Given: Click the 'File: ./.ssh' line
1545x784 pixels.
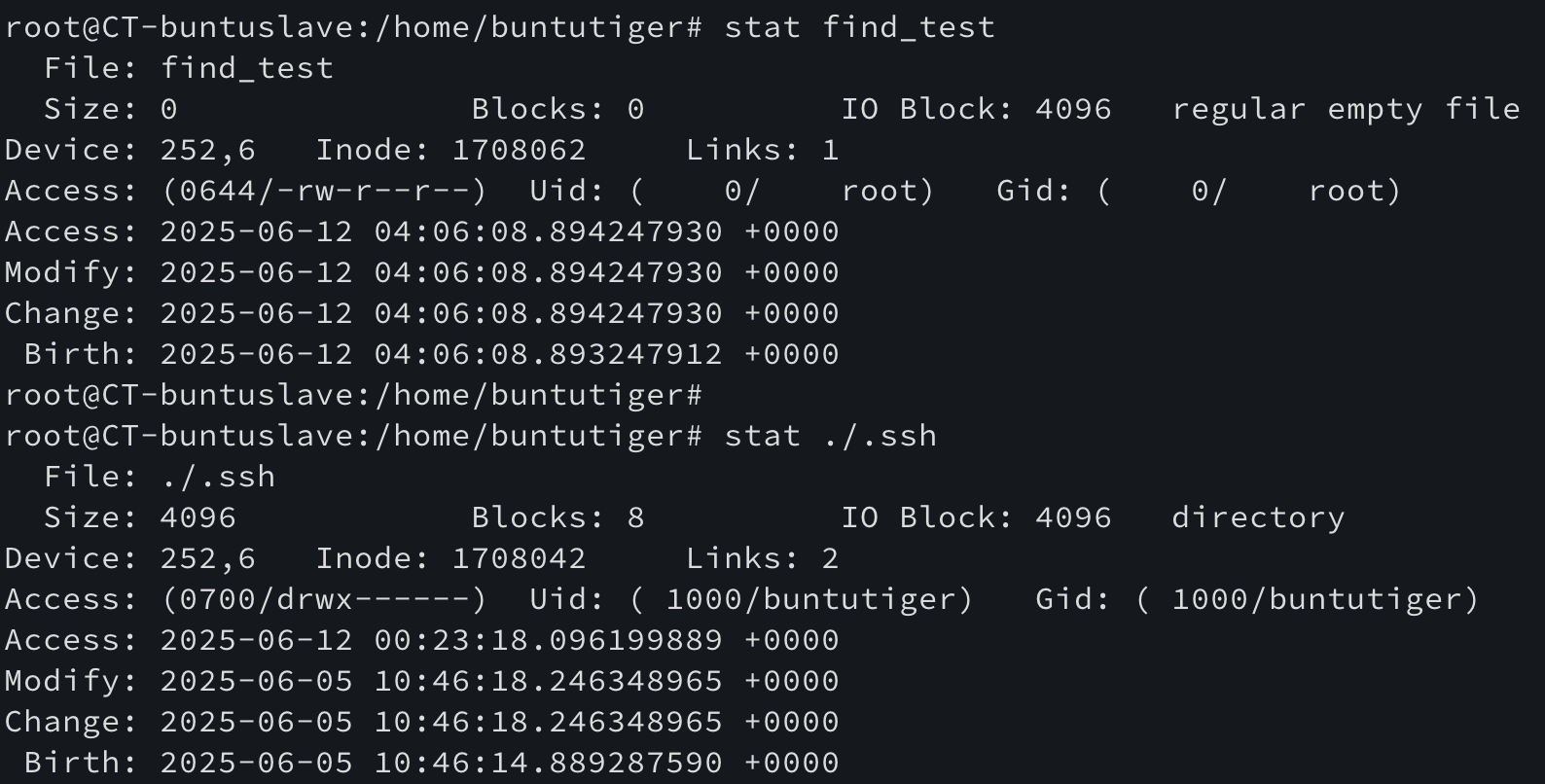Looking at the screenshot, I should pyautogui.click(x=160, y=477).
